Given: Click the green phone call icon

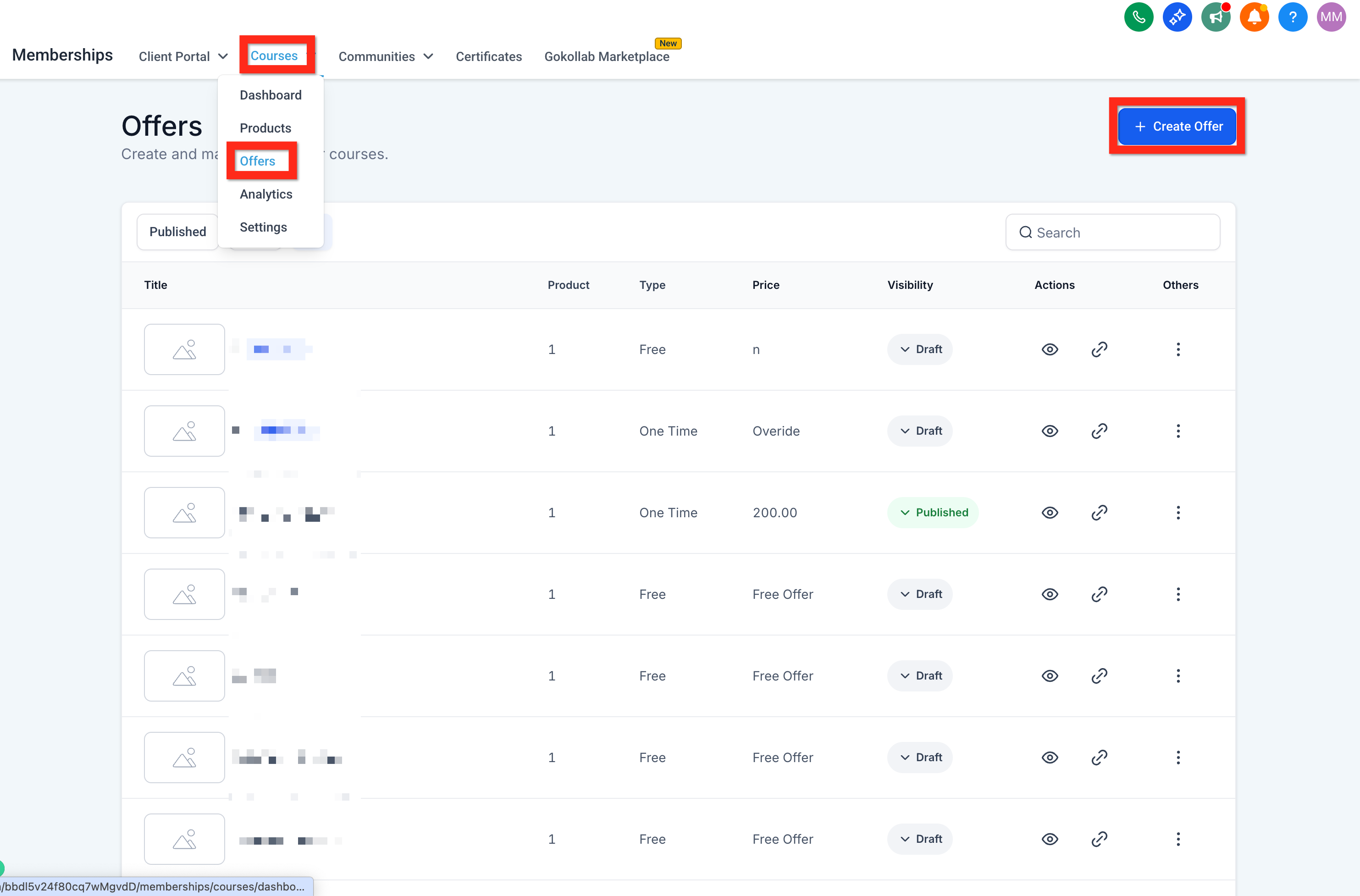Looking at the screenshot, I should (x=1138, y=17).
